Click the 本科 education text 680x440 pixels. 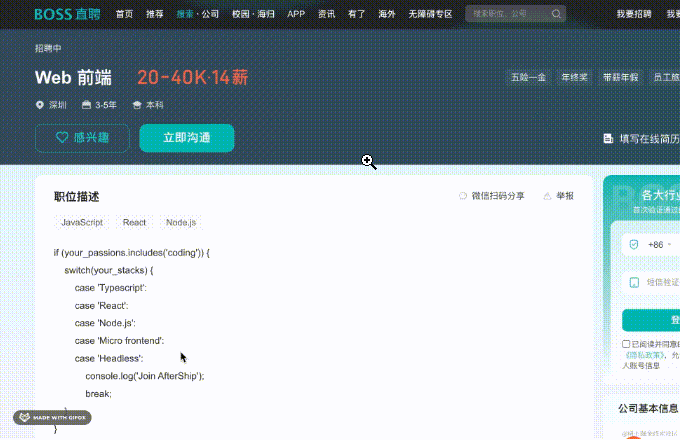point(155,105)
